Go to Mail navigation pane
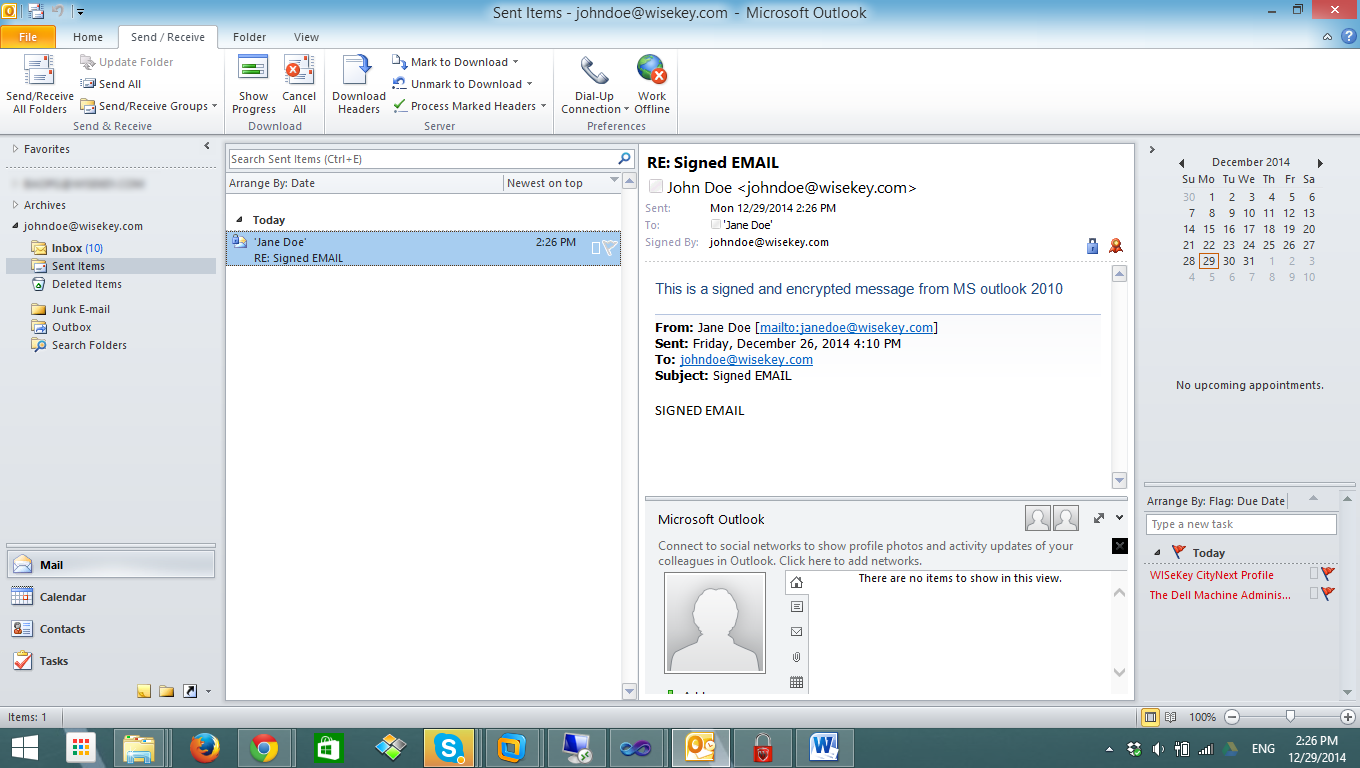Image resolution: width=1360 pixels, height=768 pixels. click(x=111, y=565)
